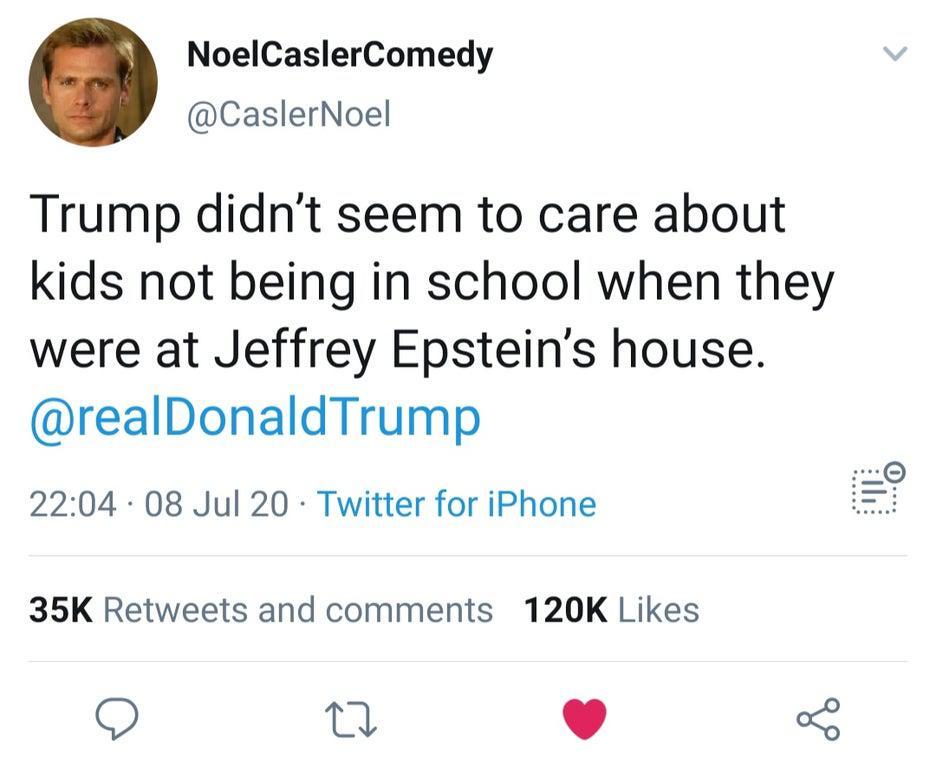Open the Twitter for iPhone source link
Screen dimensions: 936x768
click(x=456, y=504)
